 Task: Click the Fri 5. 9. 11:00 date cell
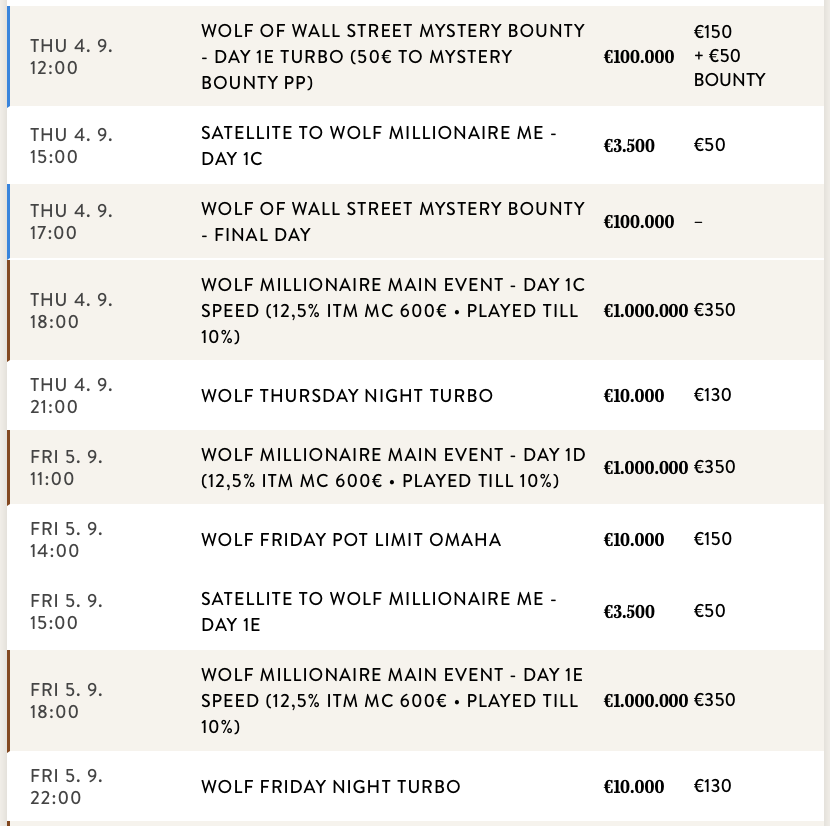[x=67, y=468]
